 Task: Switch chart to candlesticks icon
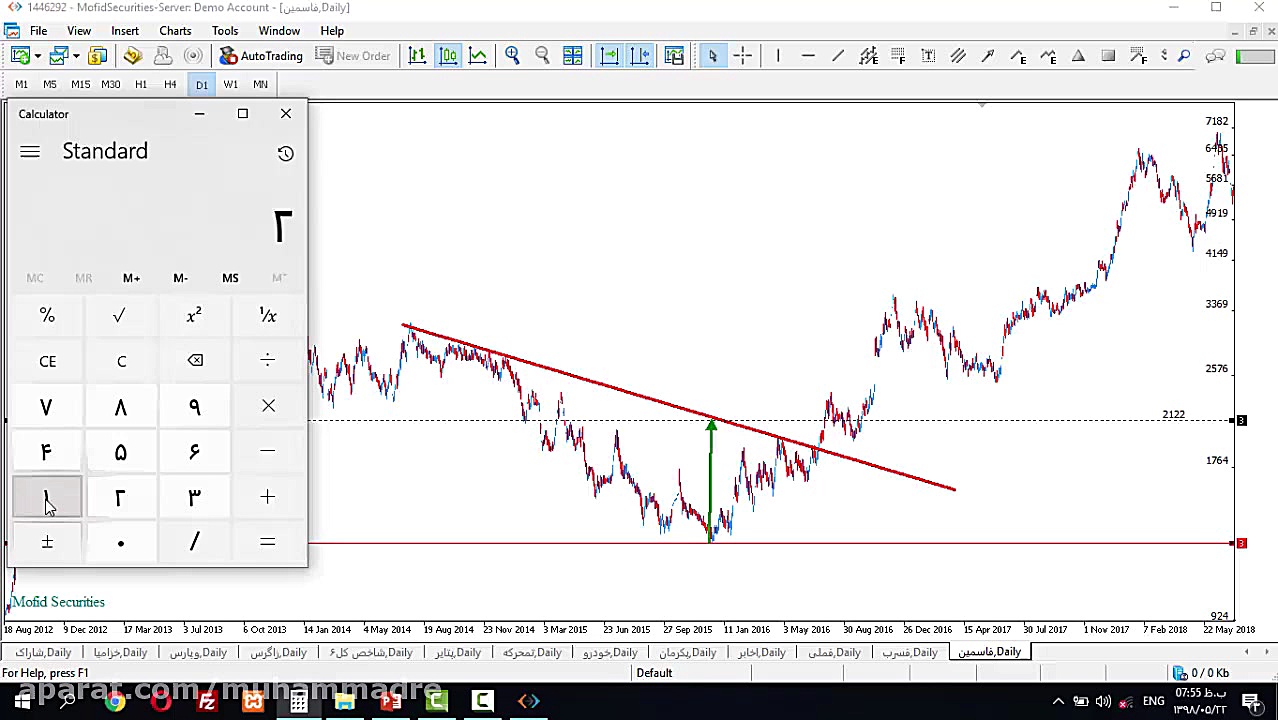pos(448,56)
